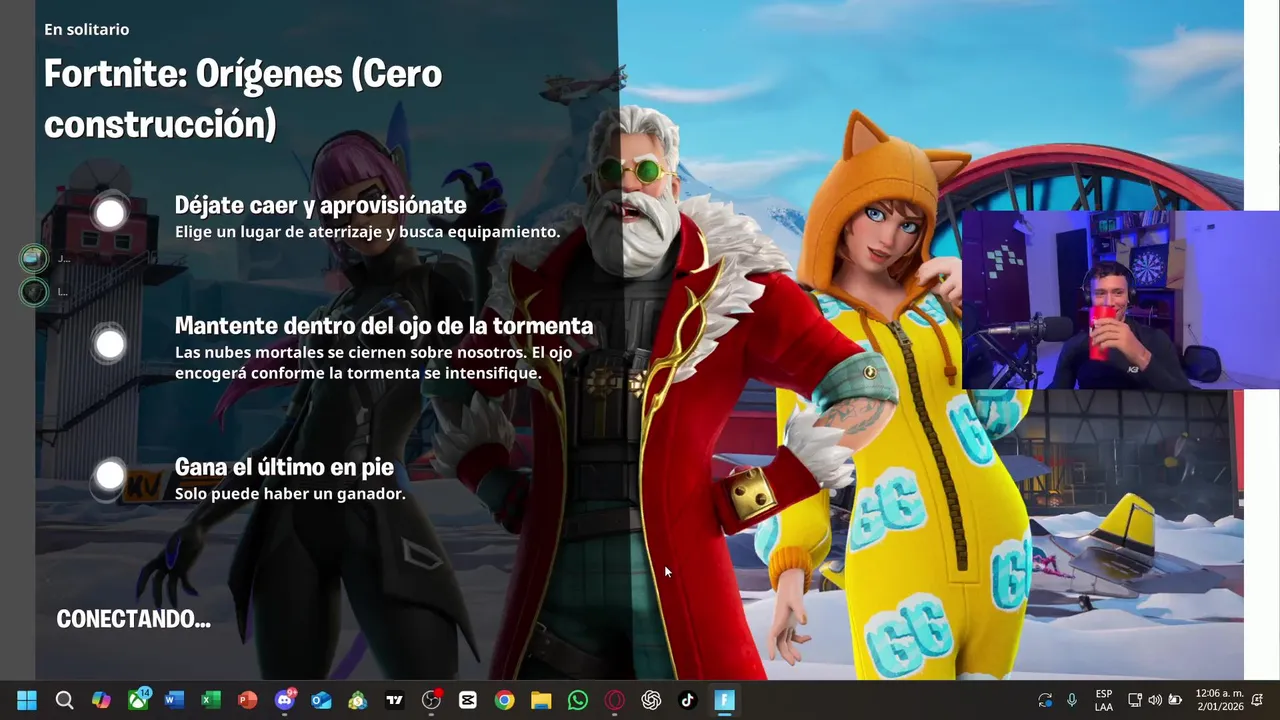The image size is (1280, 720).
Task: Click the 'Fortnite: Orígenes (Cero construcción)' title
Action: (x=243, y=99)
